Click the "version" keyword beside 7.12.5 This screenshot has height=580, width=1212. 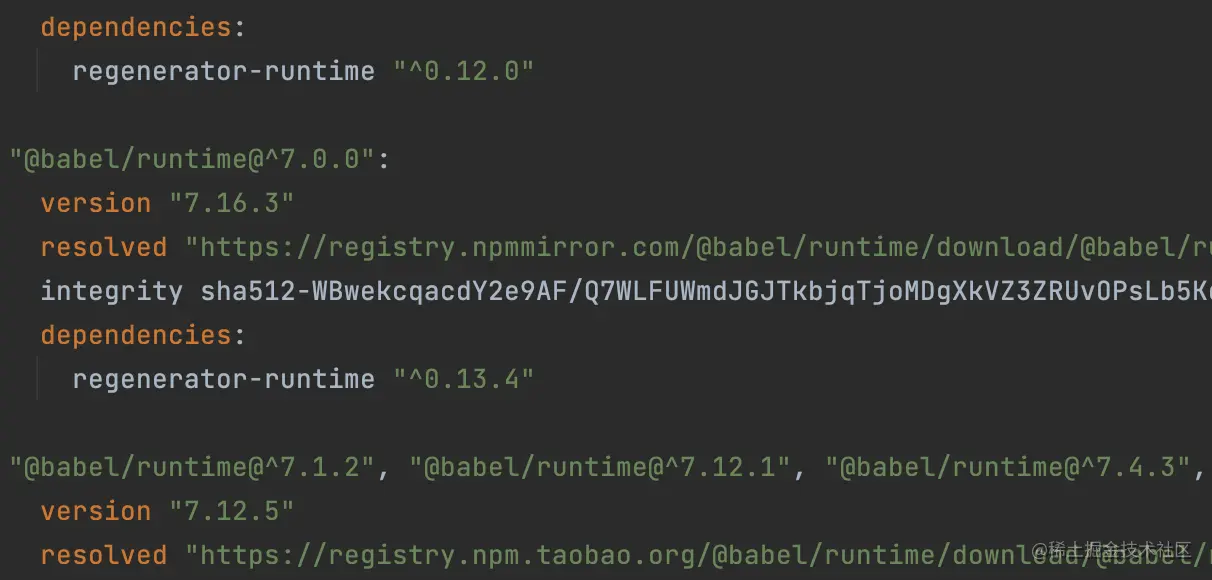coord(96,511)
